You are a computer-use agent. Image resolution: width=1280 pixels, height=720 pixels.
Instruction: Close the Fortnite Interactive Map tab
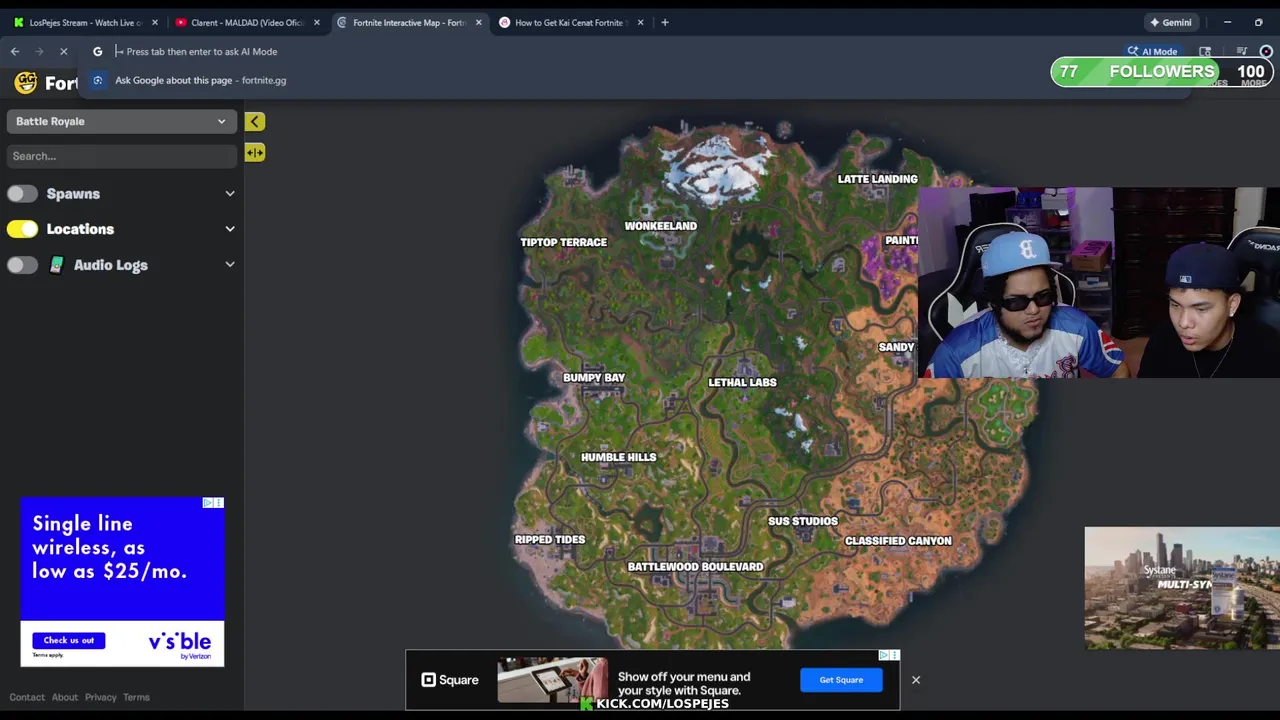coord(478,22)
